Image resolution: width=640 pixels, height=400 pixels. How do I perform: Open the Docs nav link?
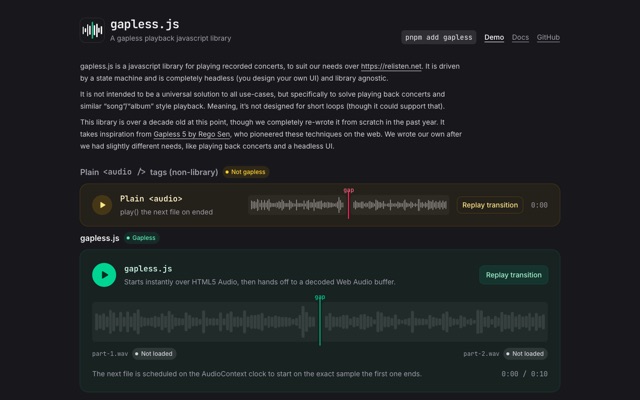click(x=520, y=37)
